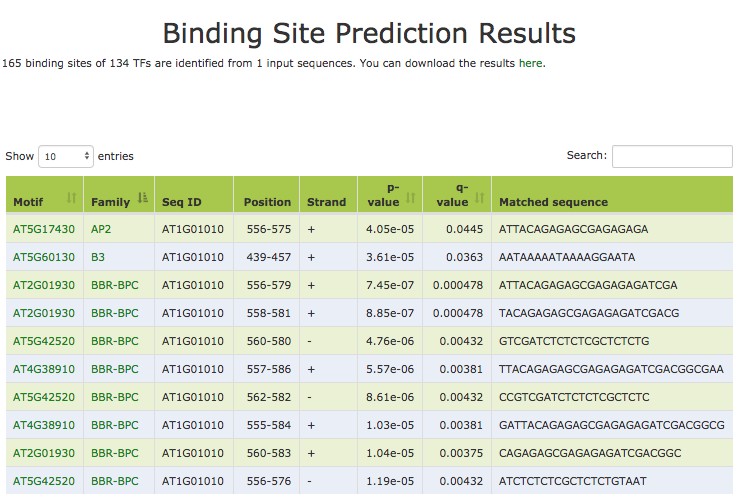Click the Strand column header

[x=327, y=202]
